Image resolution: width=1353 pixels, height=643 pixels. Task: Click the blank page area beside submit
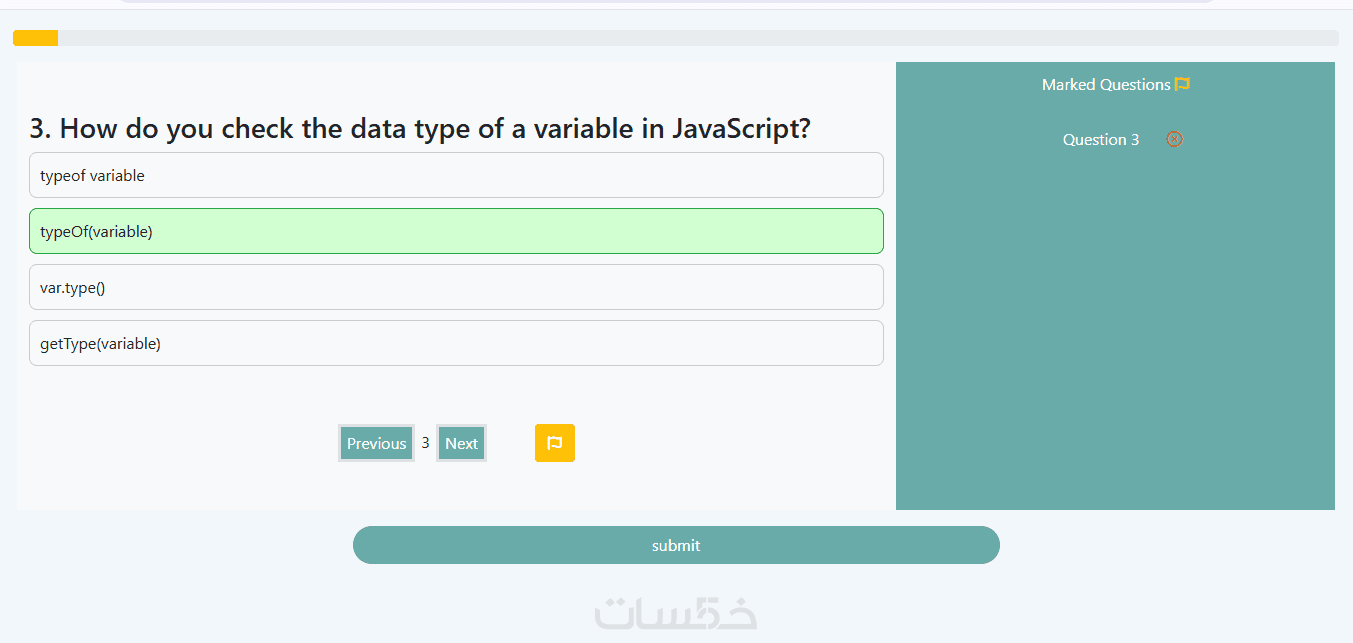1150,560
